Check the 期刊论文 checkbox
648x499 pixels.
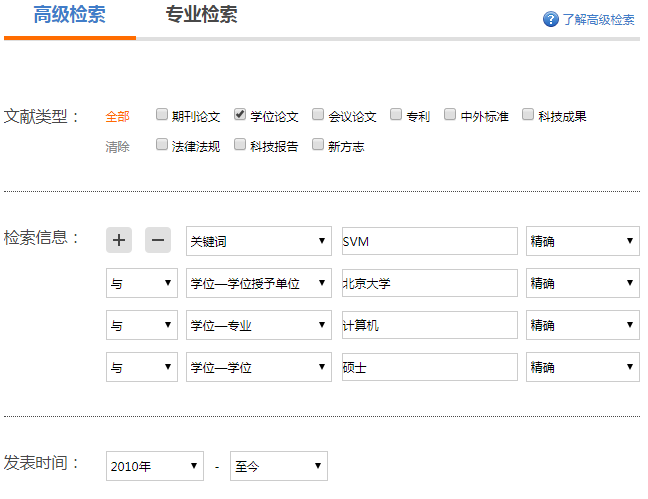(x=162, y=115)
